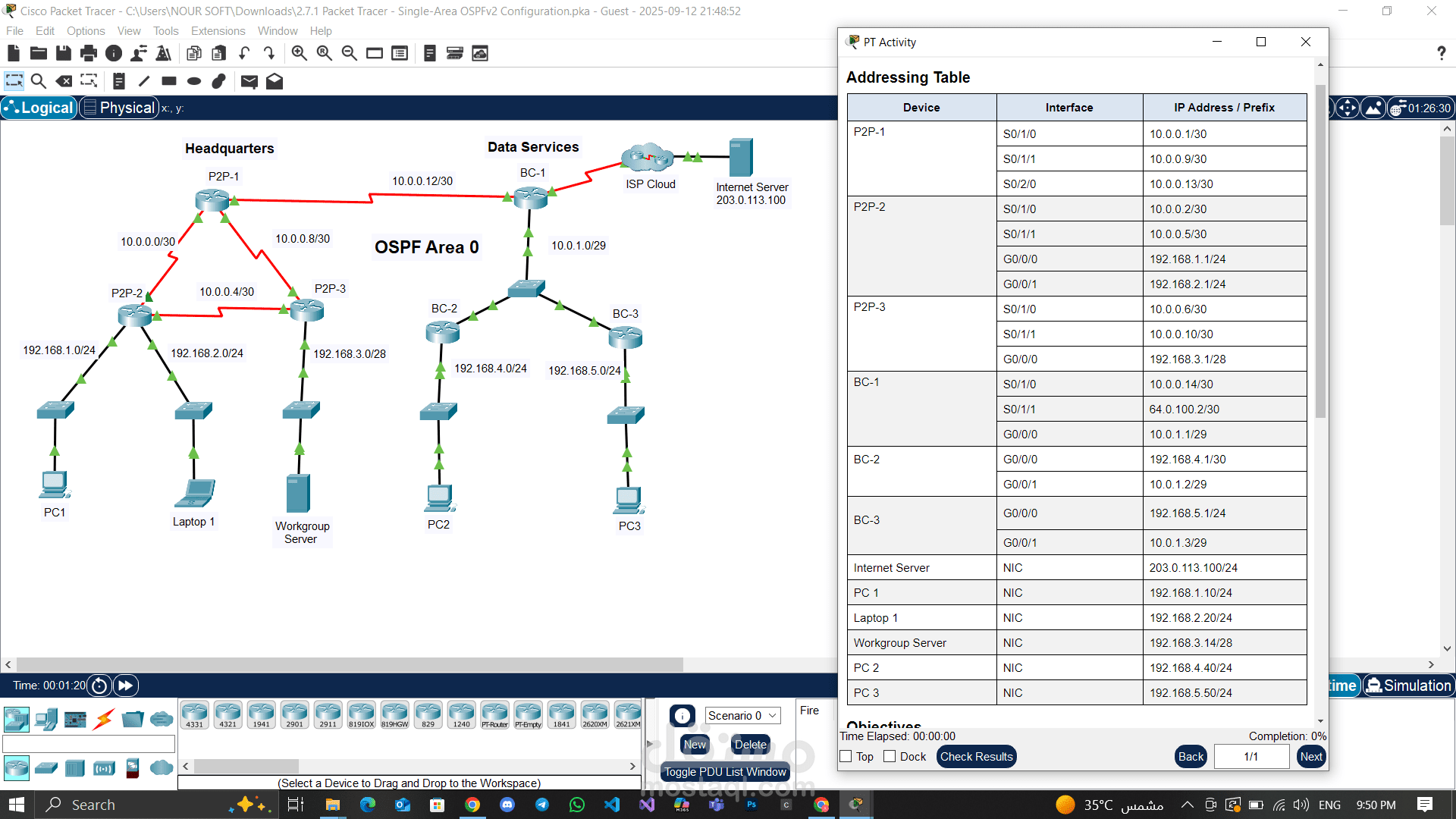Open the Options menu
This screenshot has height=819, width=1456.
pos(86,31)
